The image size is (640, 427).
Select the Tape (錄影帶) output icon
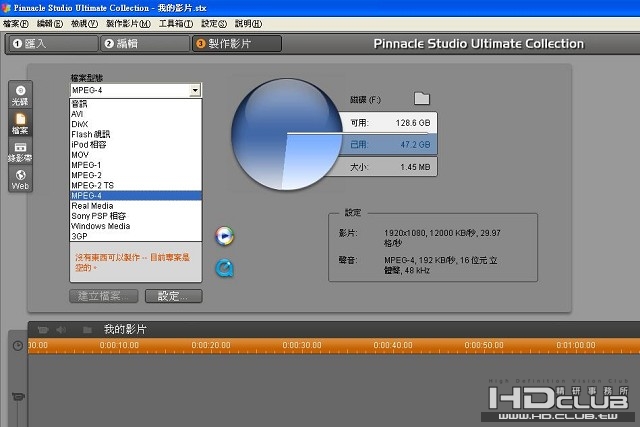point(20,151)
